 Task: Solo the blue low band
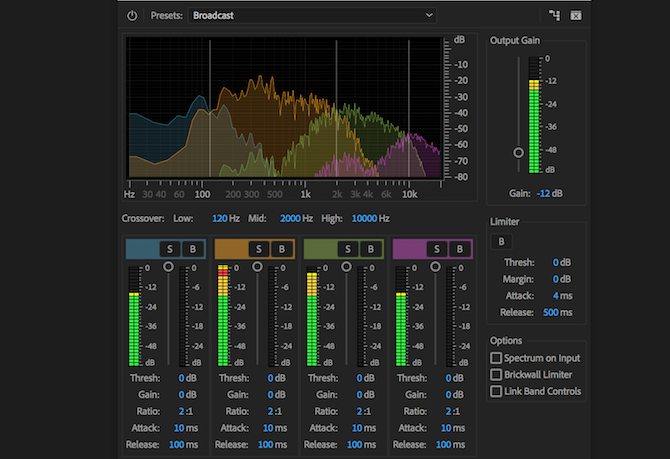[170, 249]
